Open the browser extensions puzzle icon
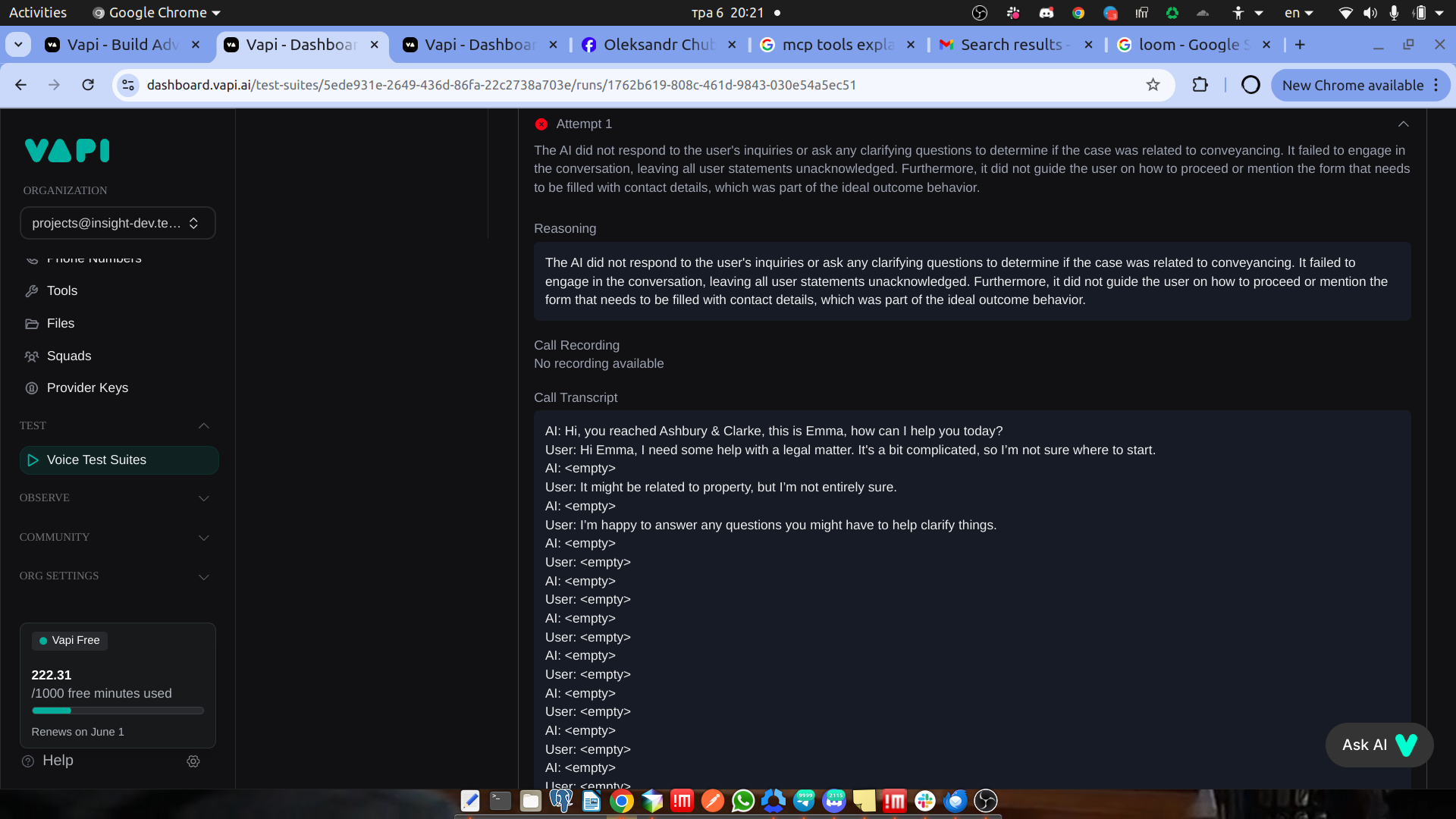 1200,85
